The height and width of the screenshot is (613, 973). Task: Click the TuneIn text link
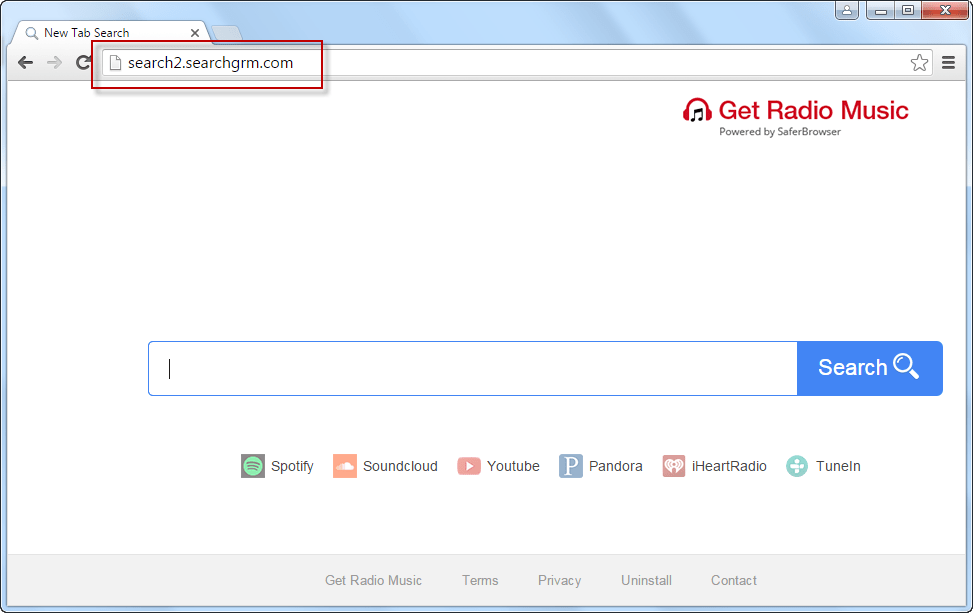tap(838, 466)
